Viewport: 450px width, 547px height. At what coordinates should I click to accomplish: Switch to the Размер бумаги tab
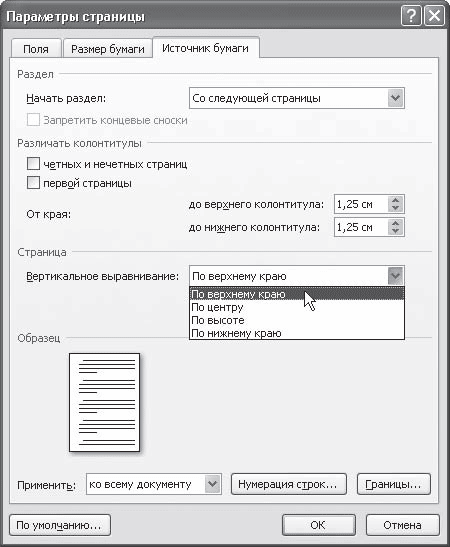(108, 49)
